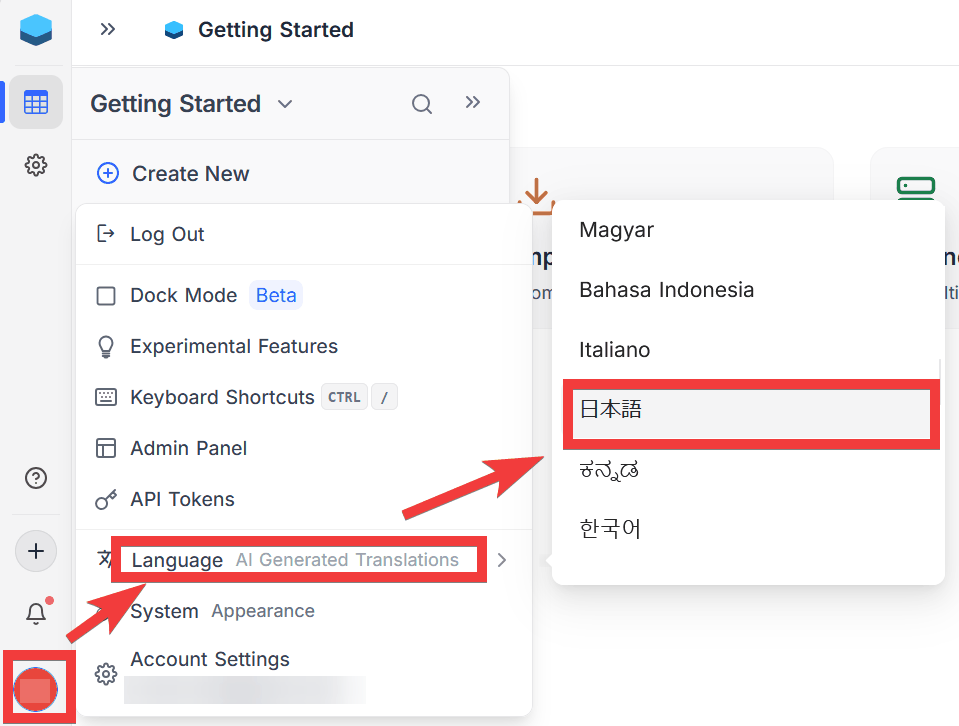Expand the Getting Started workspace dropdown
The width and height of the screenshot is (959, 726).
tap(285, 104)
